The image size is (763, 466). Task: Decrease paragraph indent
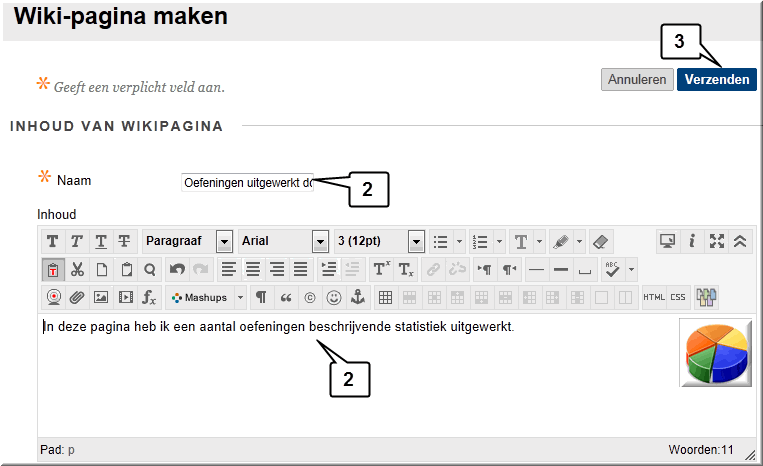[x=352, y=269]
